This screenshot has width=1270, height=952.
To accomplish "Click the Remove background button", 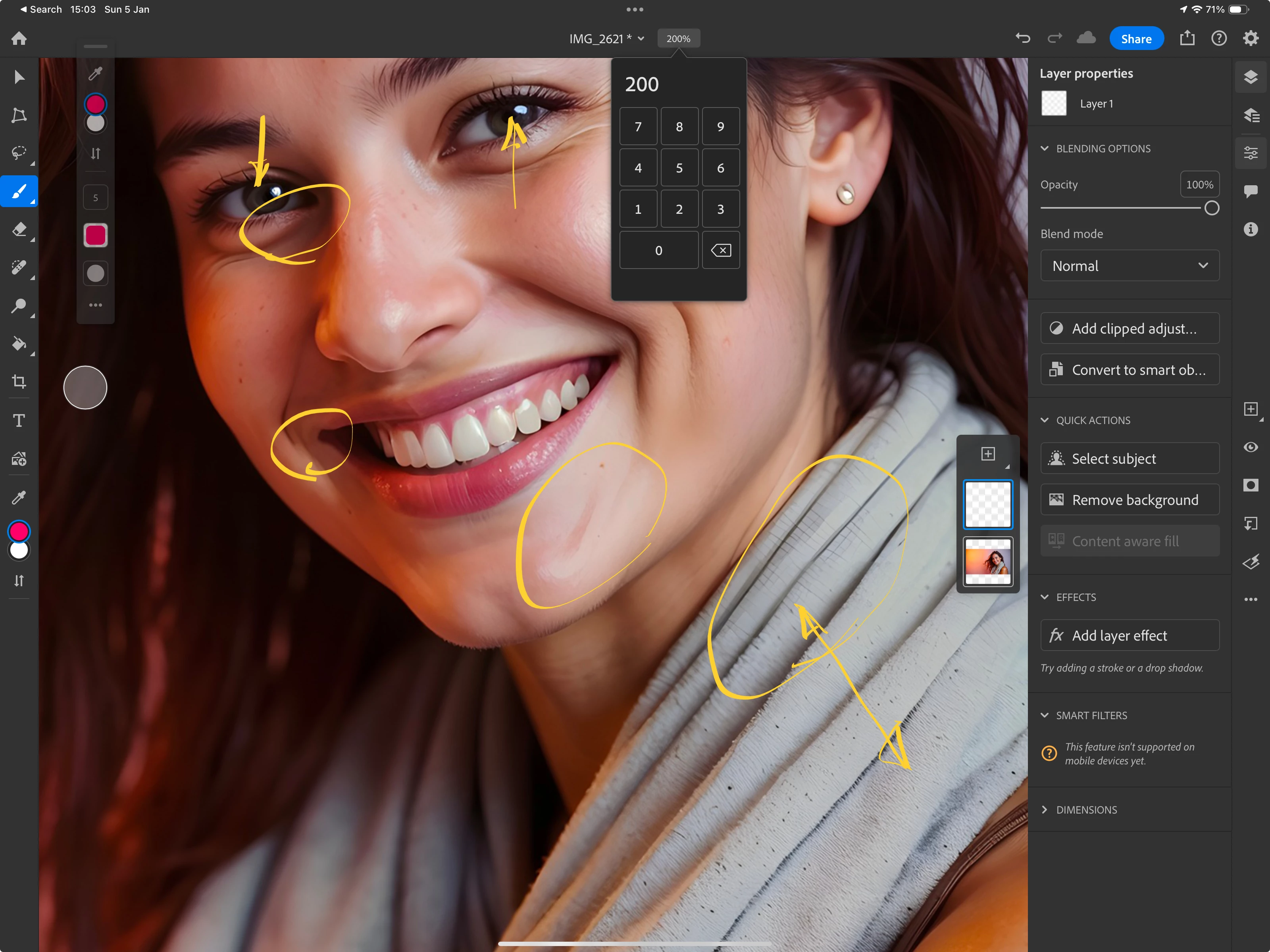I will click(x=1130, y=500).
